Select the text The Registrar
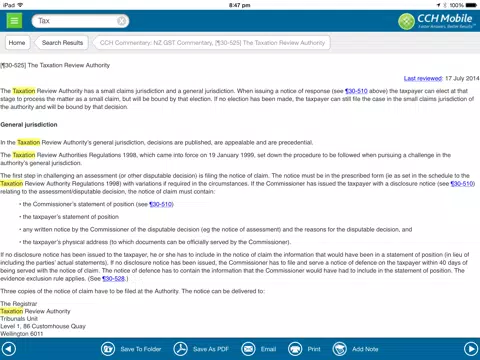Viewport: 480px width, 360px height. click(19, 304)
